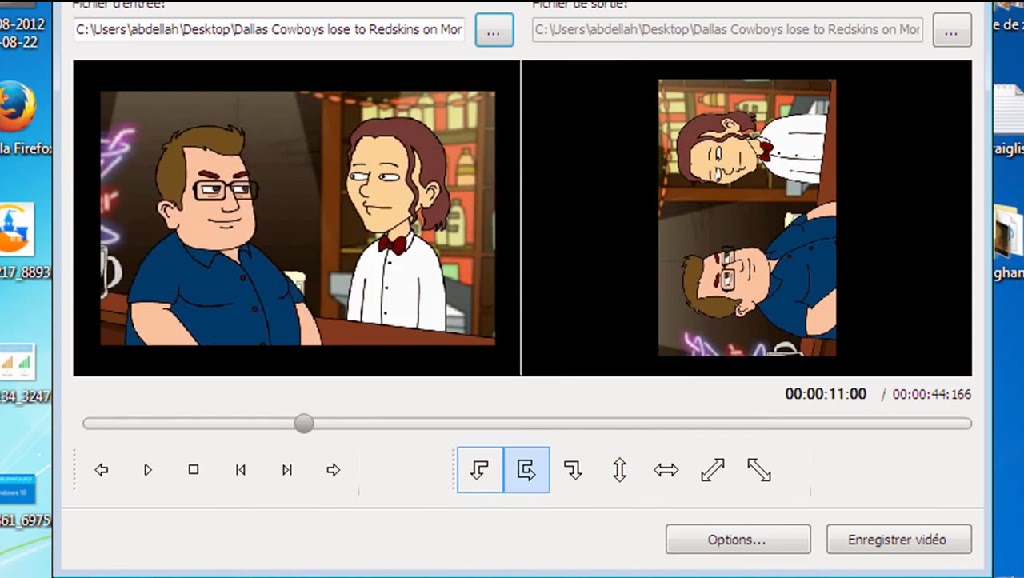
Task: Jump to the previous frame
Action: tap(241, 470)
